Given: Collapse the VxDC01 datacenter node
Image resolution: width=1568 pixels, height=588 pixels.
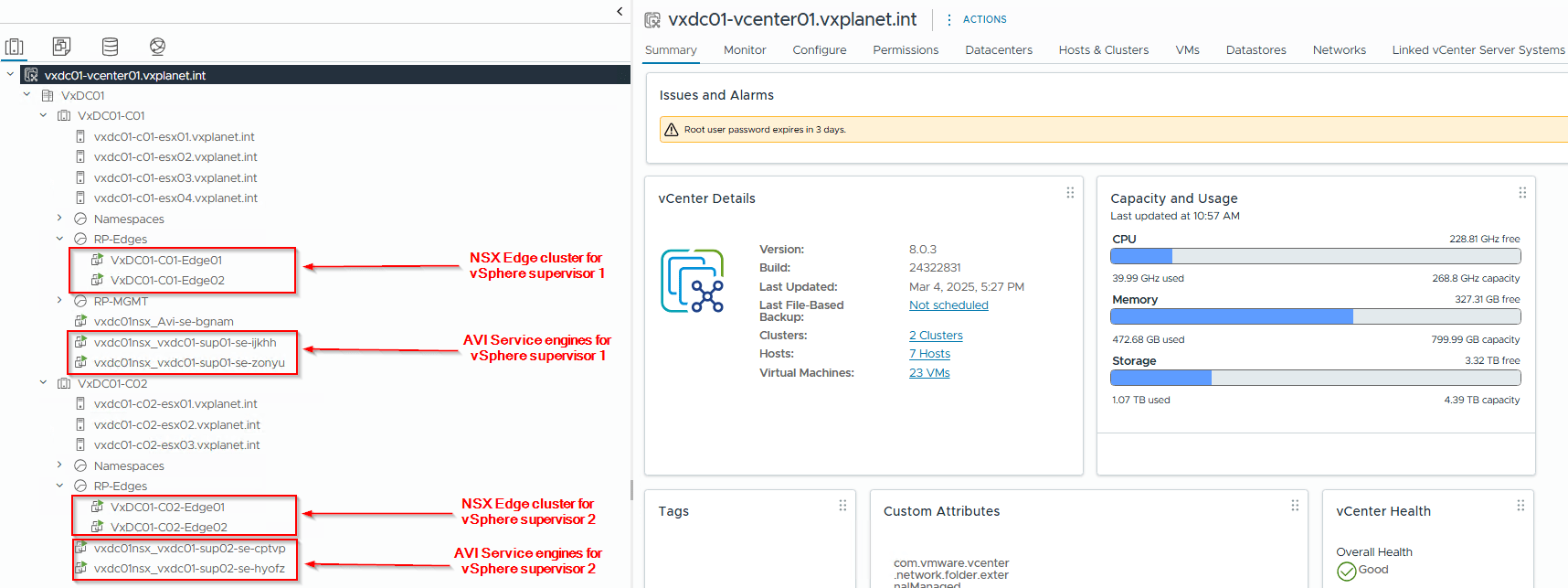Looking at the screenshot, I should click(x=26, y=94).
